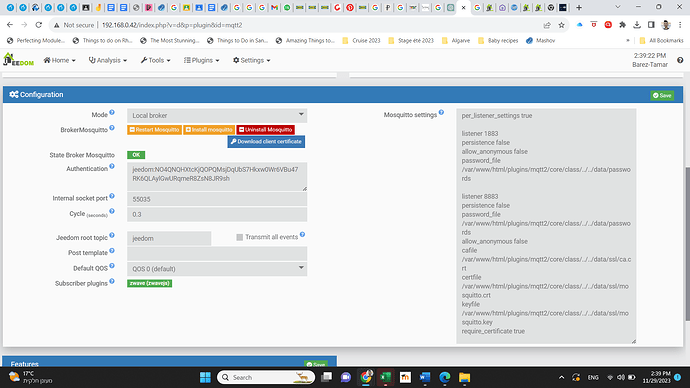Image resolution: width=690 pixels, height=388 pixels.
Task: Open the browser extensions puzzle icon
Action: (622, 25)
